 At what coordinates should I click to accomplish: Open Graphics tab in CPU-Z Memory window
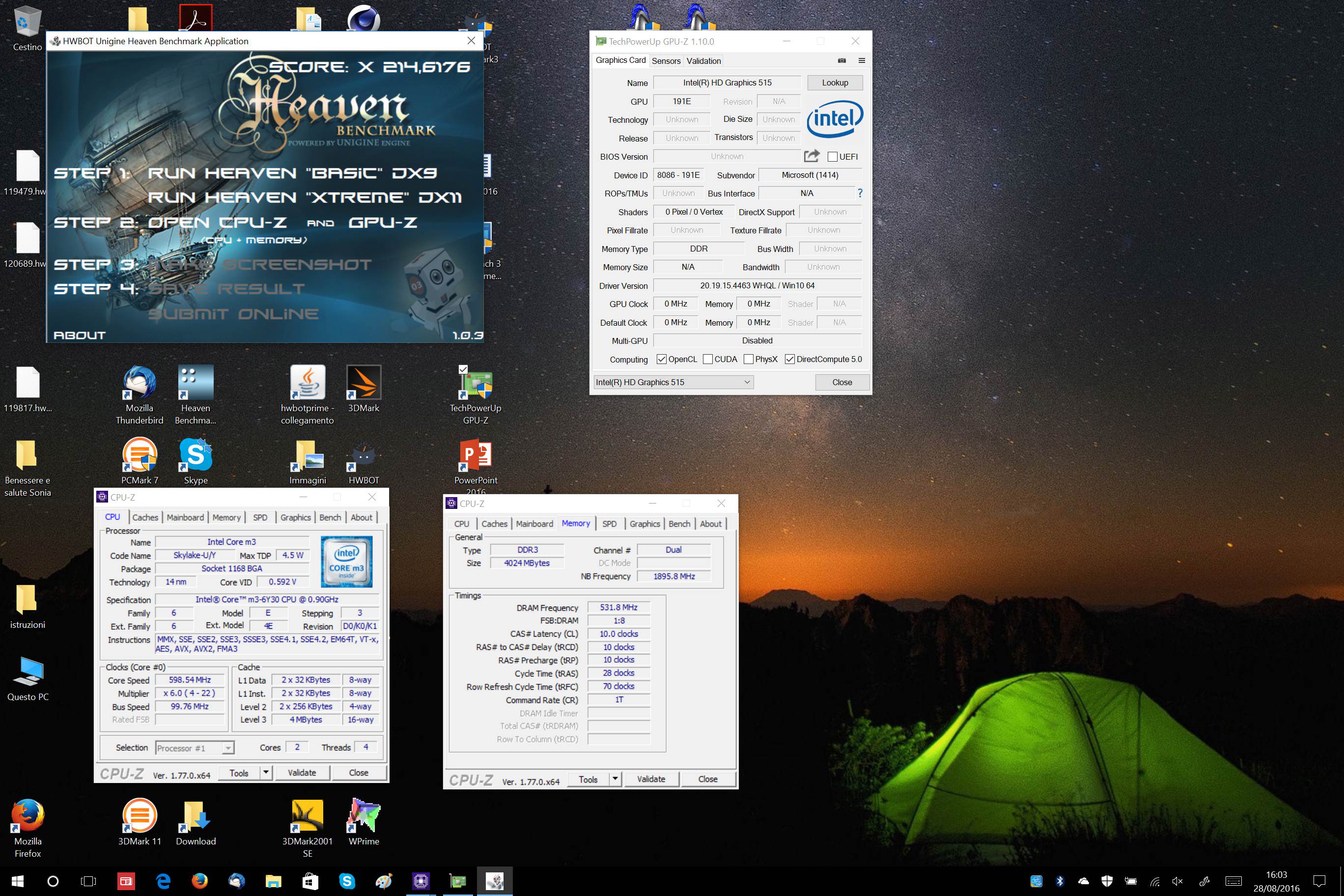click(x=644, y=524)
